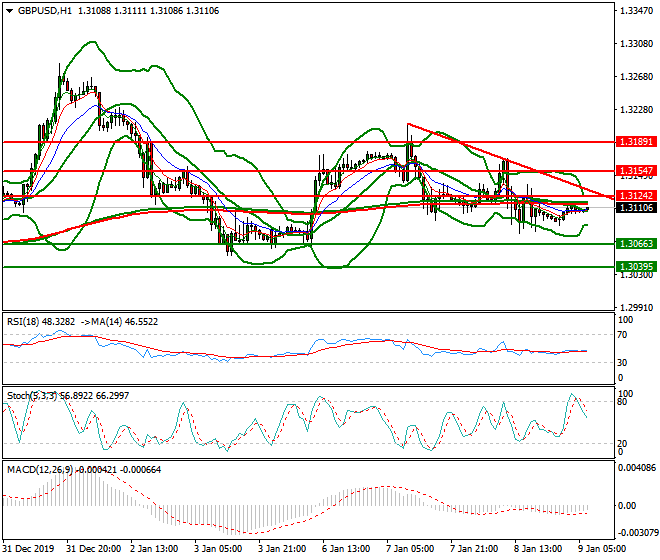660x560 pixels.
Task: Click the 0.004086 MACD scale value
Action: 637,468
